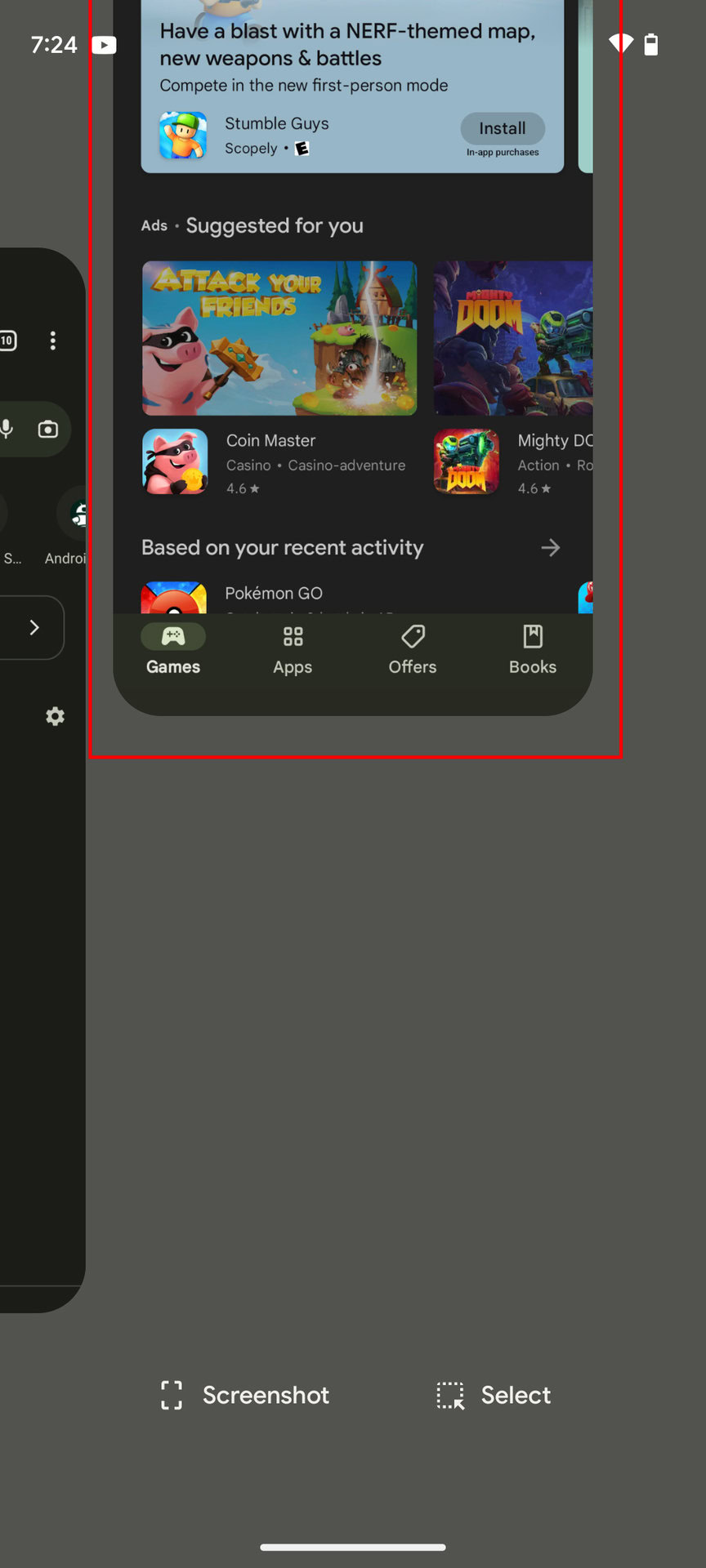Tap the Pokémon GO app icon
The image size is (706, 1568).
174,599
